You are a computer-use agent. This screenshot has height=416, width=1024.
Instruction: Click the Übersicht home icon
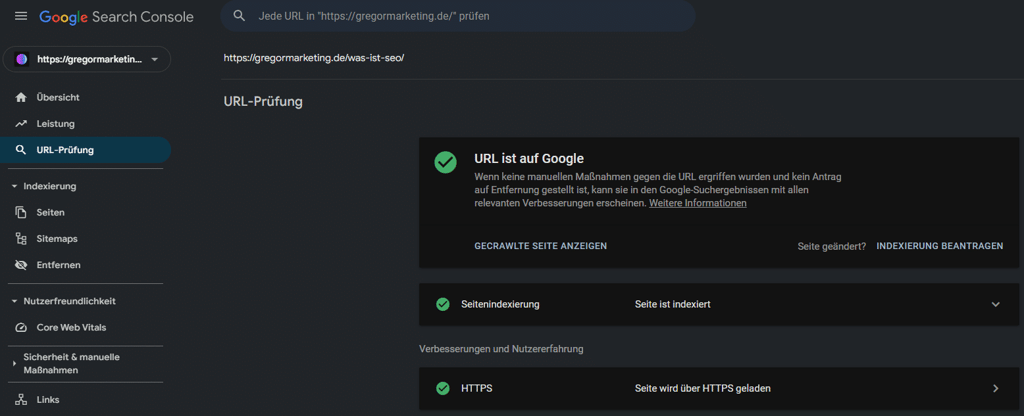(21, 97)
